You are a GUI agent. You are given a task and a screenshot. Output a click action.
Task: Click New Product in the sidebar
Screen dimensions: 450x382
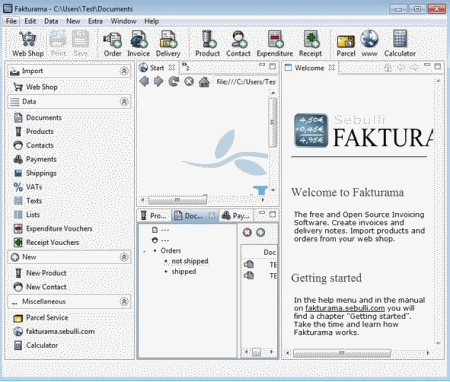(x=40, y=273)
